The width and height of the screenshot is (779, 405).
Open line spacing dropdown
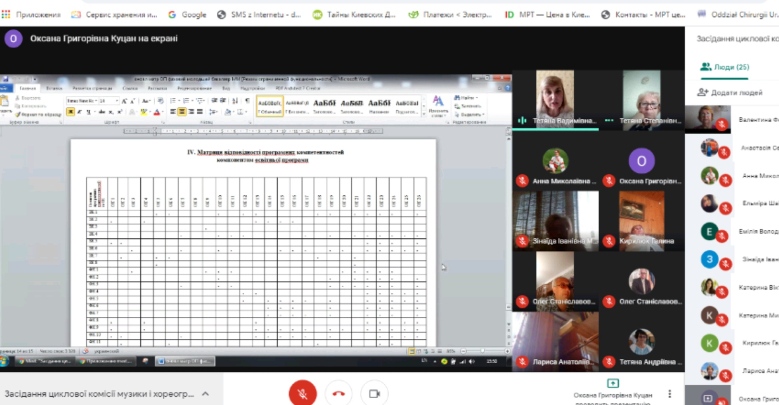point(214,112)
